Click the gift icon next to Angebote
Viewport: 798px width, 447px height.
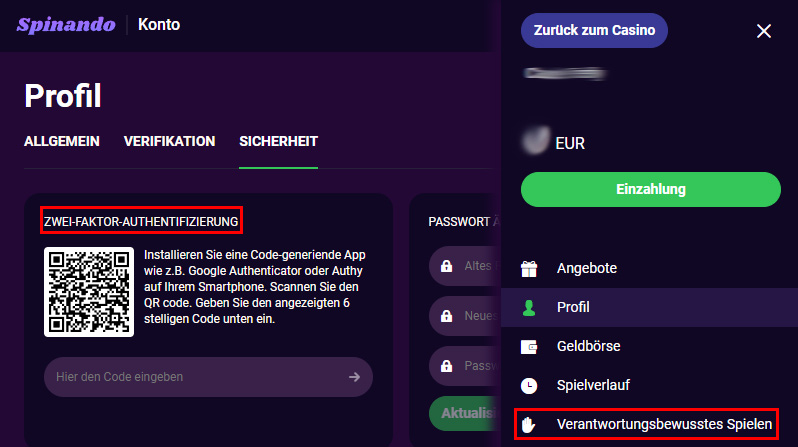[x=530, y=268]
